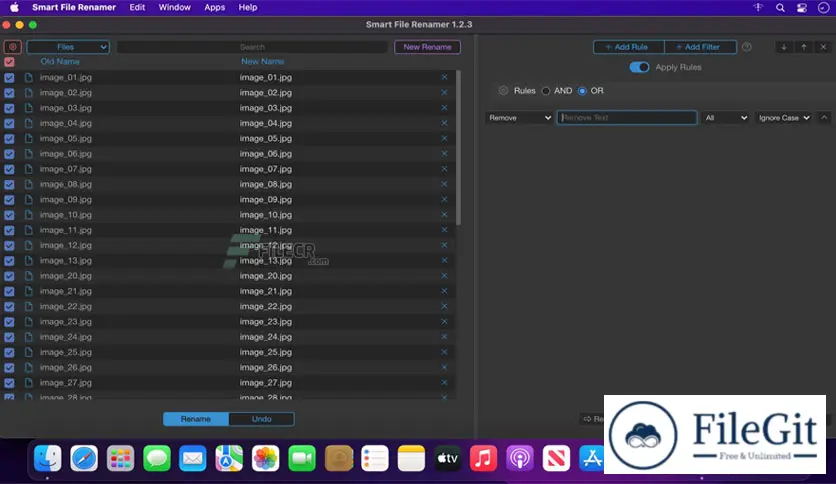Open Mail from the dock
This screenshot has height=484, width=836.
pos(192,458)
